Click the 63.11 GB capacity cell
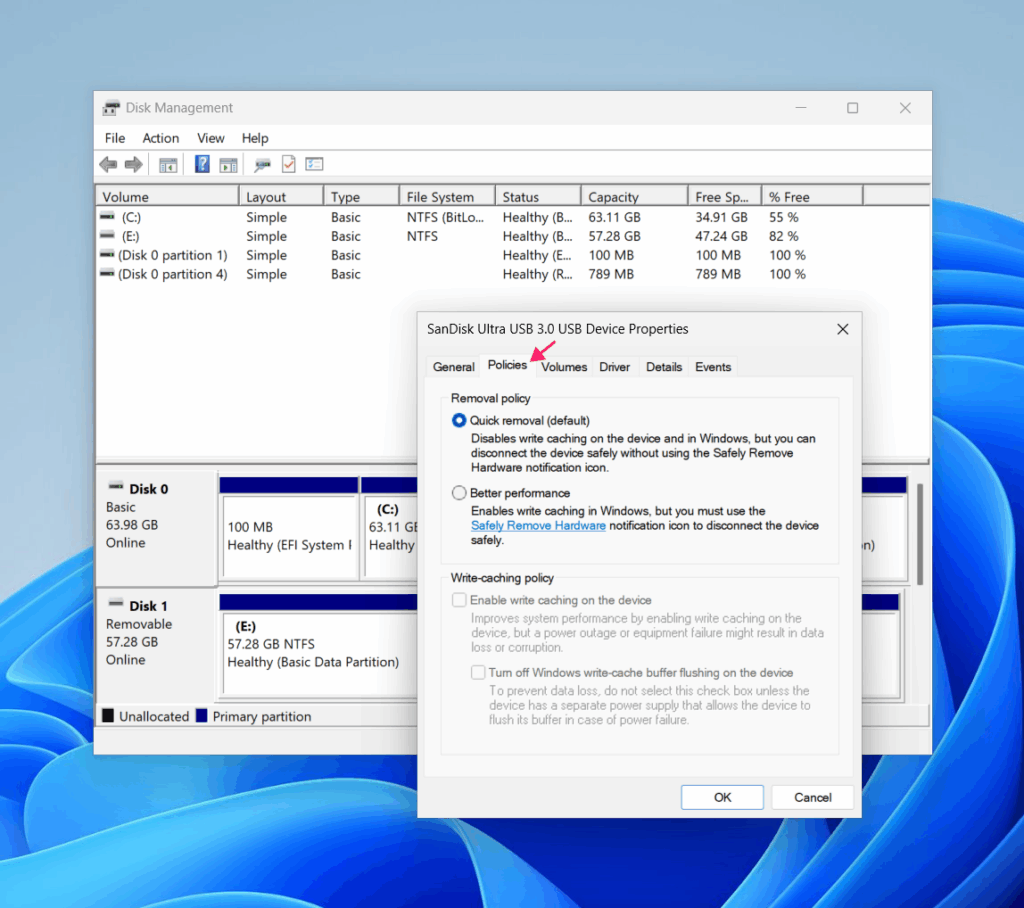Viewport: 1024px width, 908px height. coord(614,217)
